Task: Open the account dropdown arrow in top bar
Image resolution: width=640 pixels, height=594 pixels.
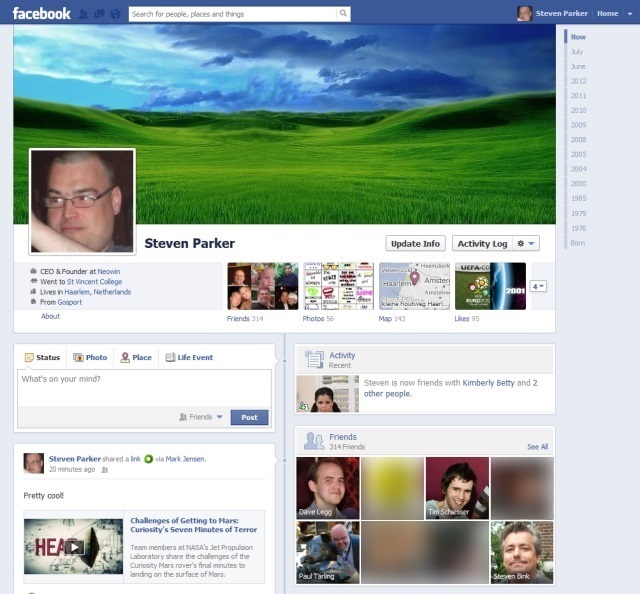Action: pos(630,14)
